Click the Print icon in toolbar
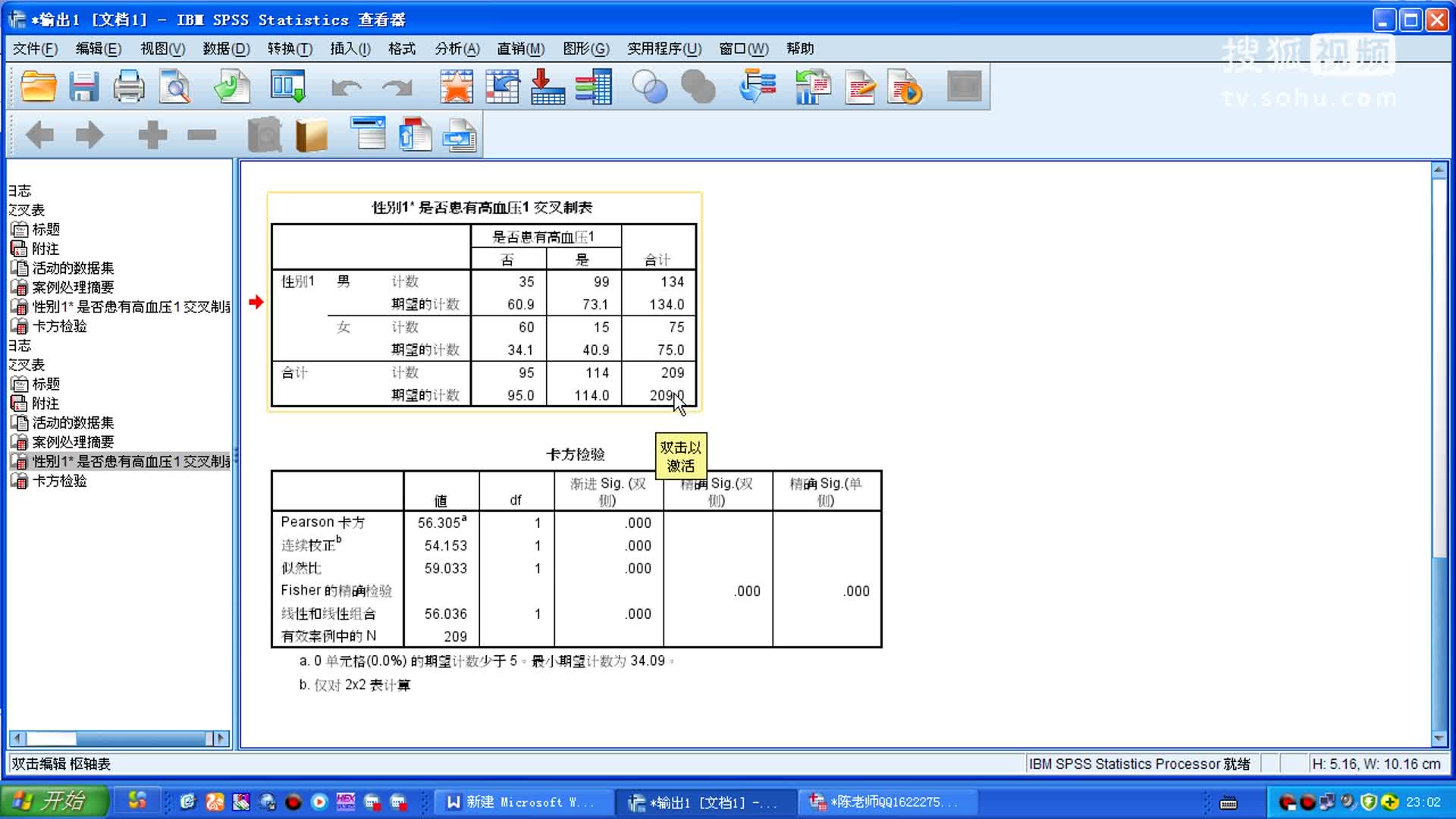The width and height of the screenshot is (1456, 819). [129, 86]
